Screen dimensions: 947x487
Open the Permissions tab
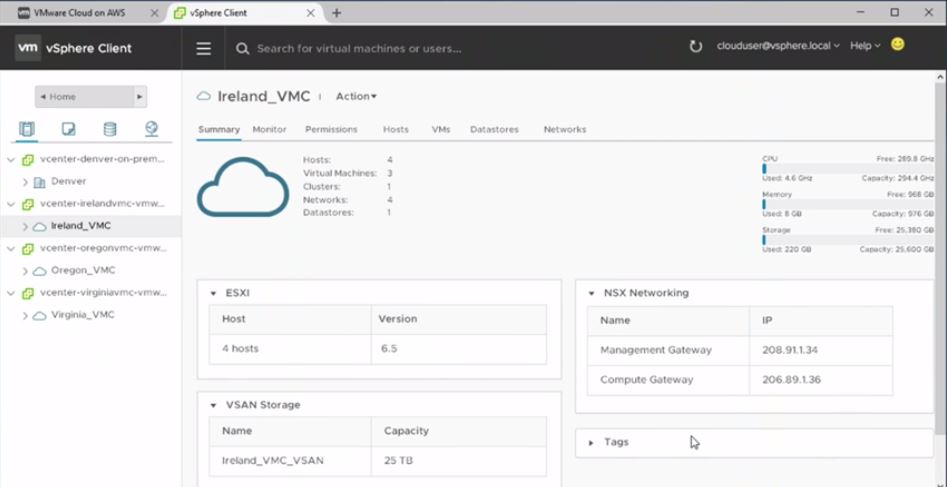click(x=331, y=129)
